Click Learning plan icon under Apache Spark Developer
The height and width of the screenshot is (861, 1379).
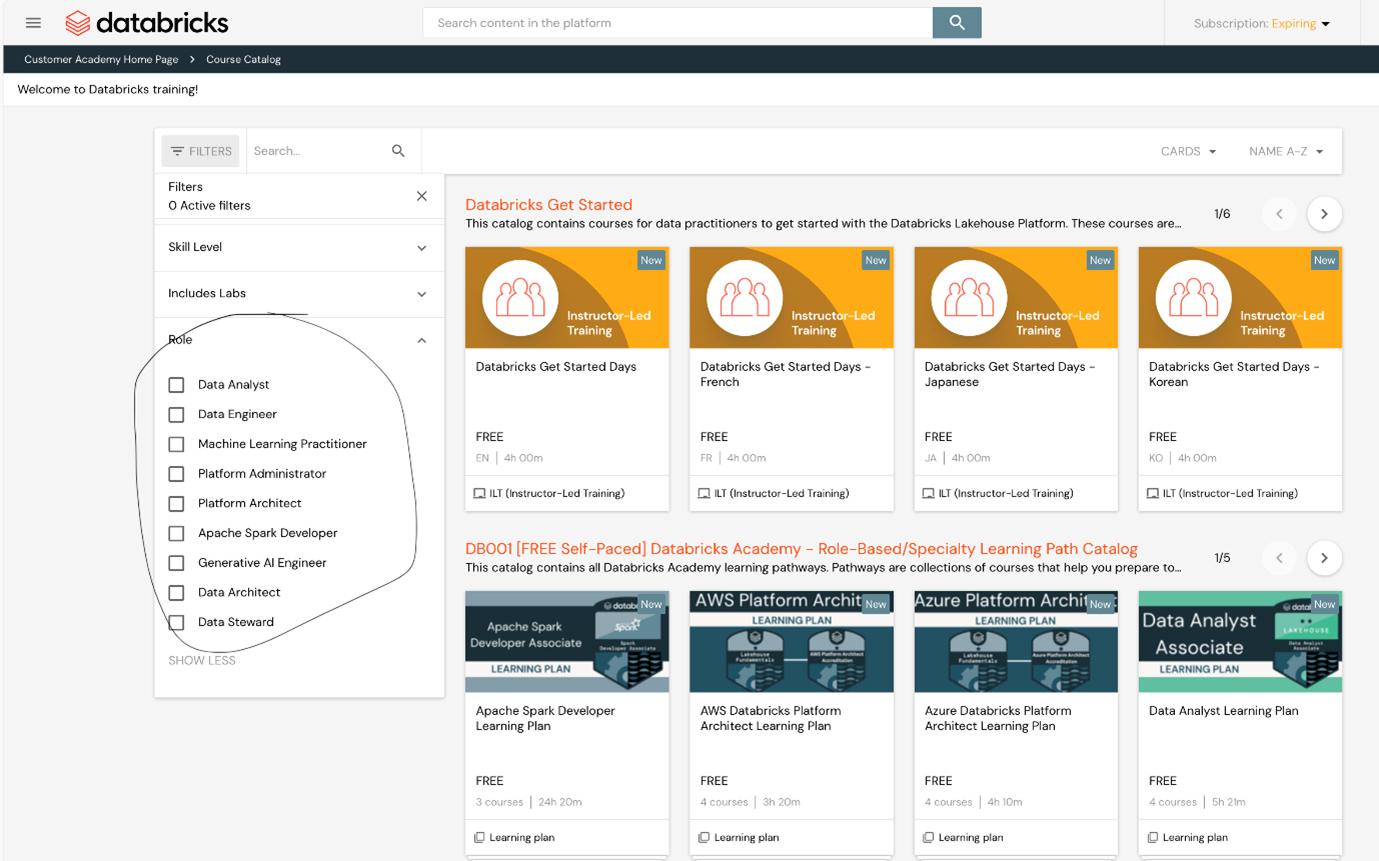[480, 837]
